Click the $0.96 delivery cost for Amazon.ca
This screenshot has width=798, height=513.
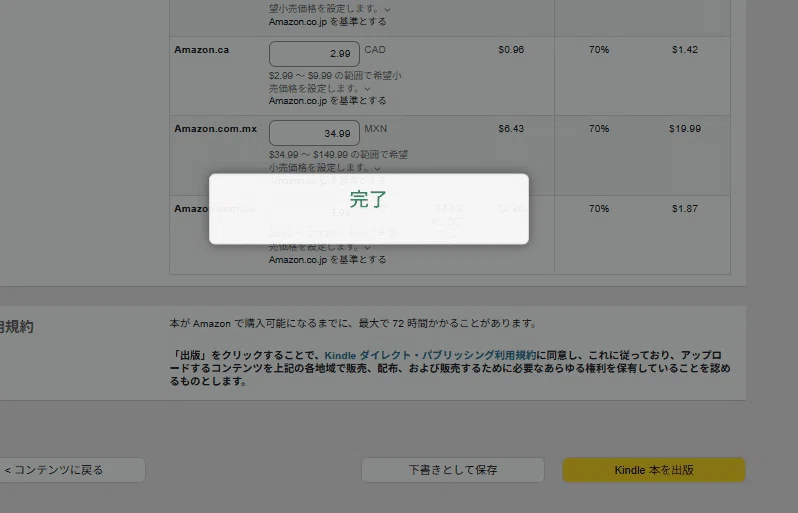click(511, 50)
